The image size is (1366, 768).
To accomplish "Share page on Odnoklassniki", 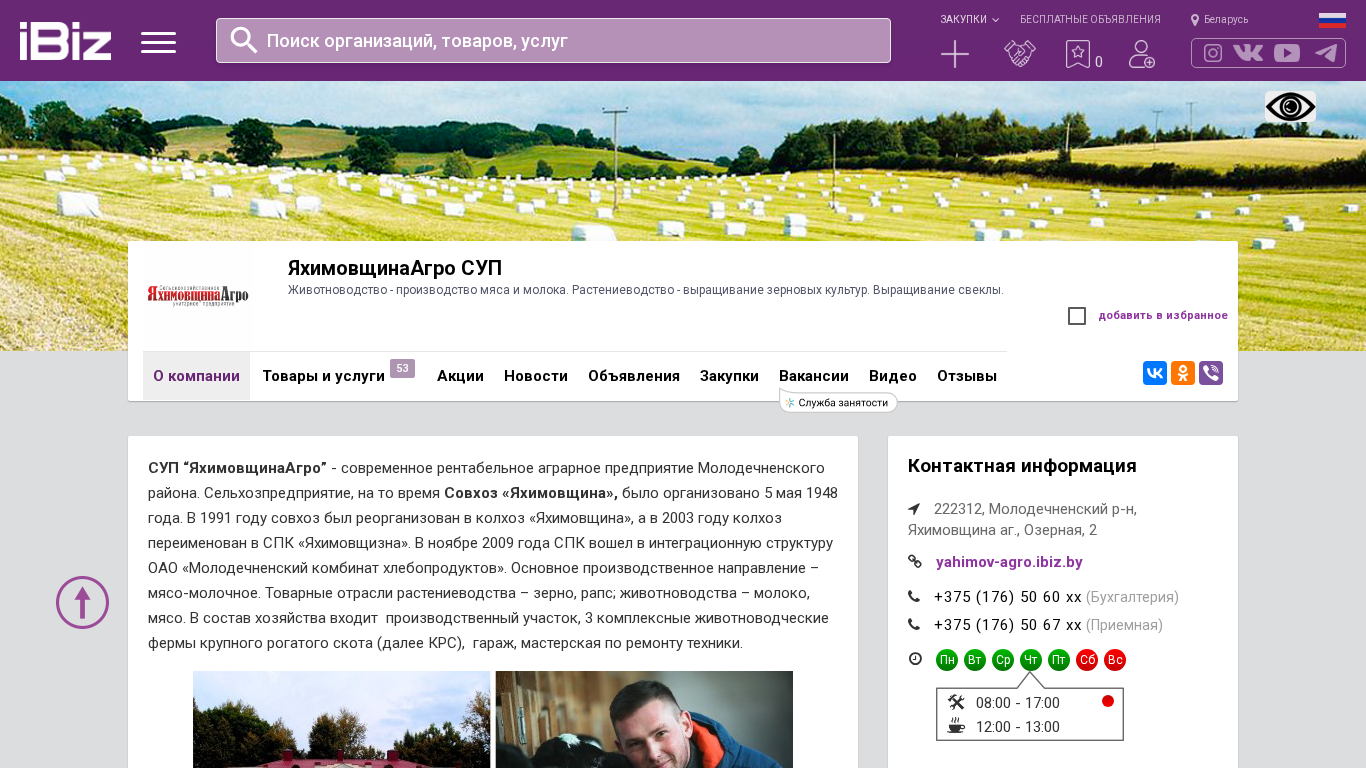I will point(1183,373).
